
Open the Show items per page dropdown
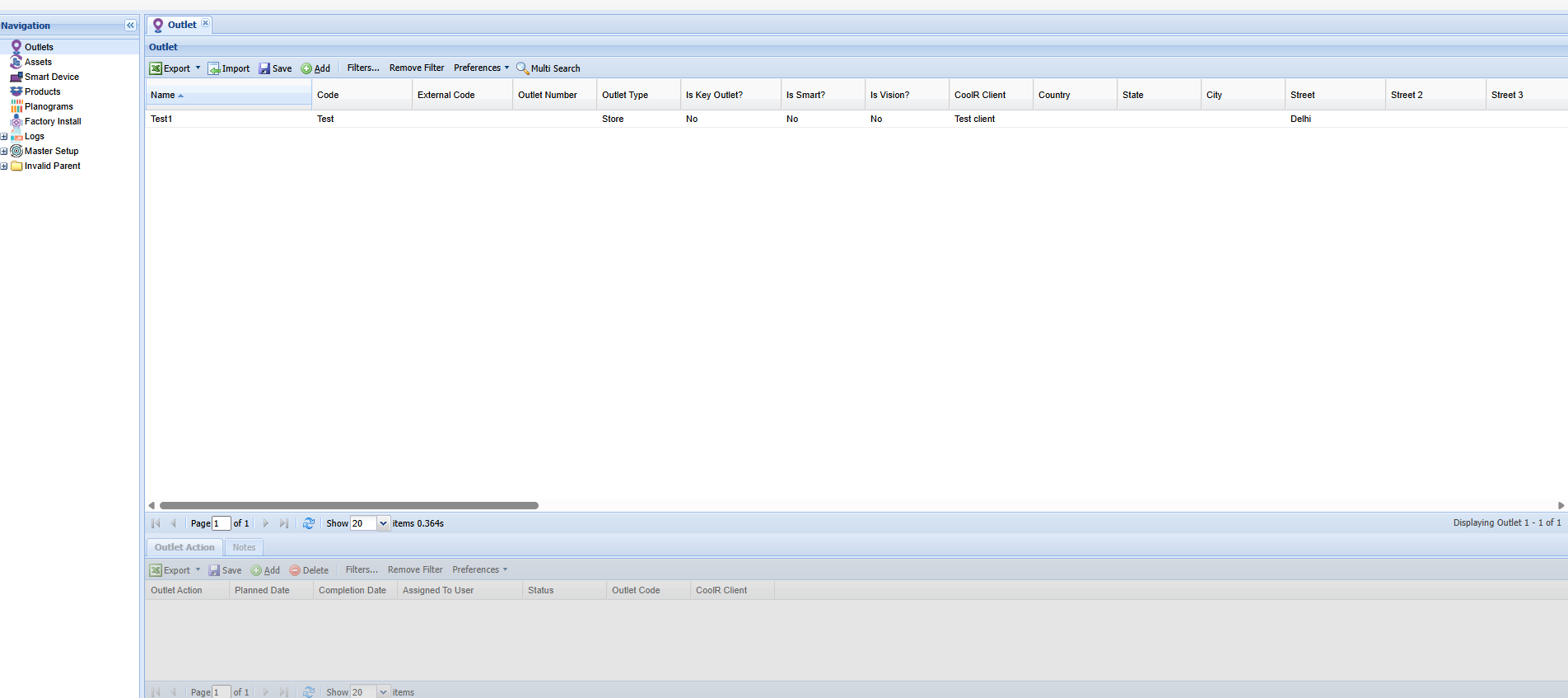pos(383,523)
